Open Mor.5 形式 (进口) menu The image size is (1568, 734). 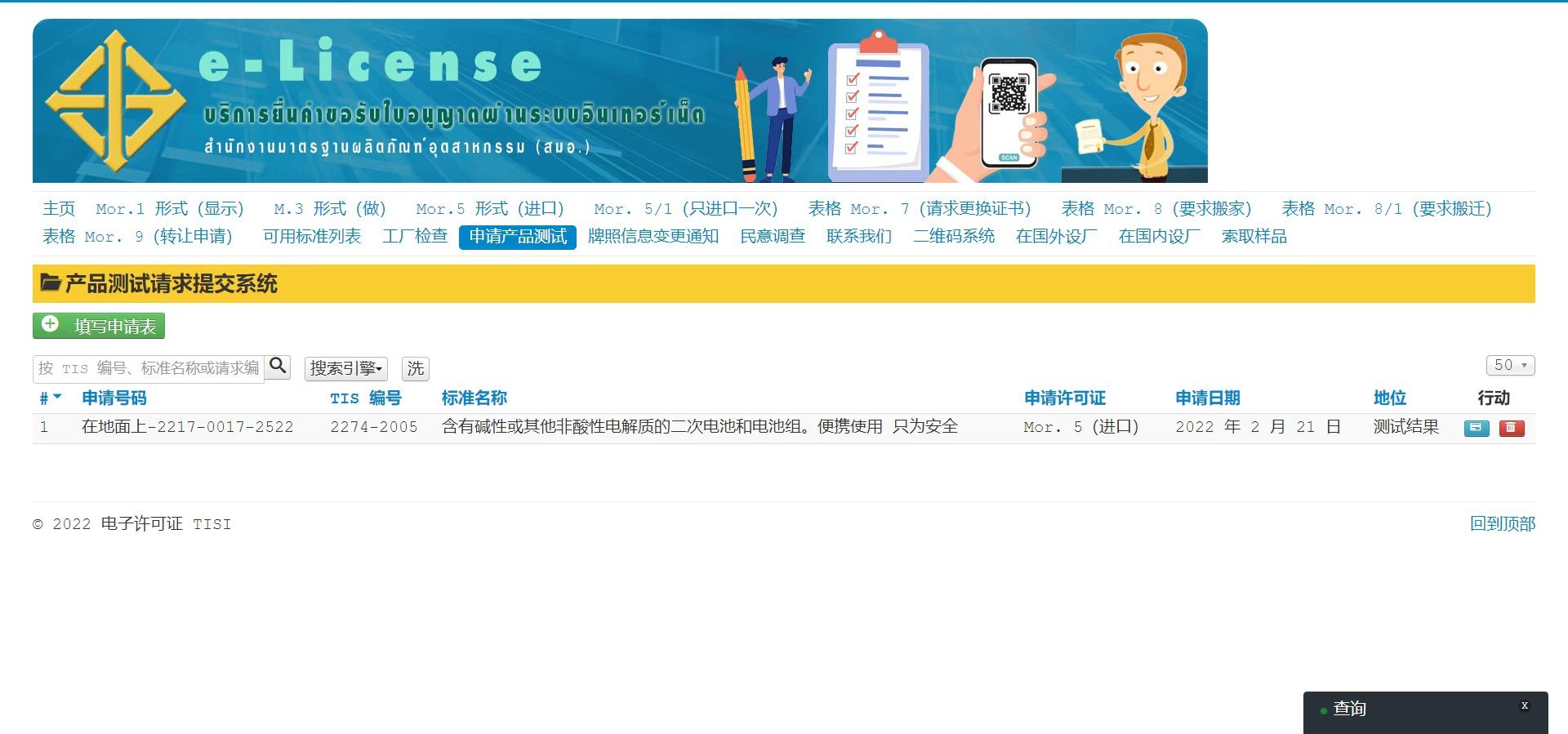pyautogui.click(x=490, y=209)
